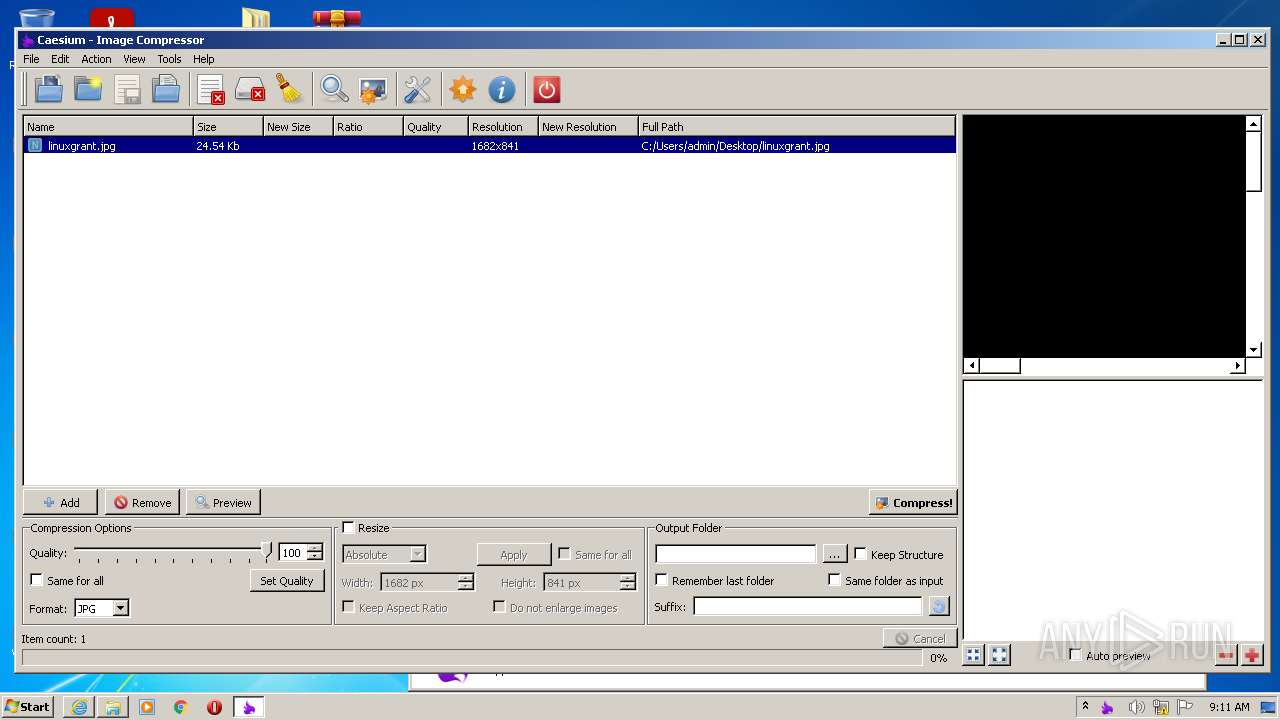
Task: Enable Same for all quality checkbox
Action: coord(37,580)
